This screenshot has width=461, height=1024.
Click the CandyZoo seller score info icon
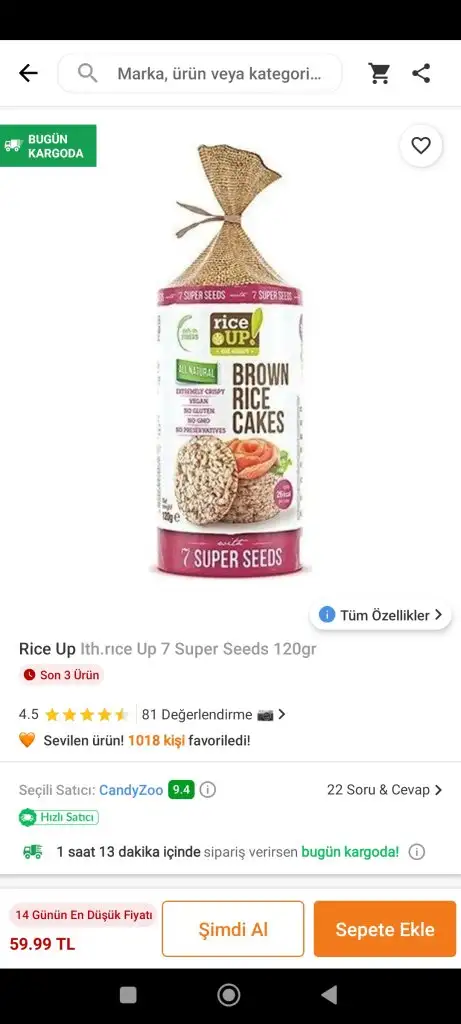coord(208,790)
